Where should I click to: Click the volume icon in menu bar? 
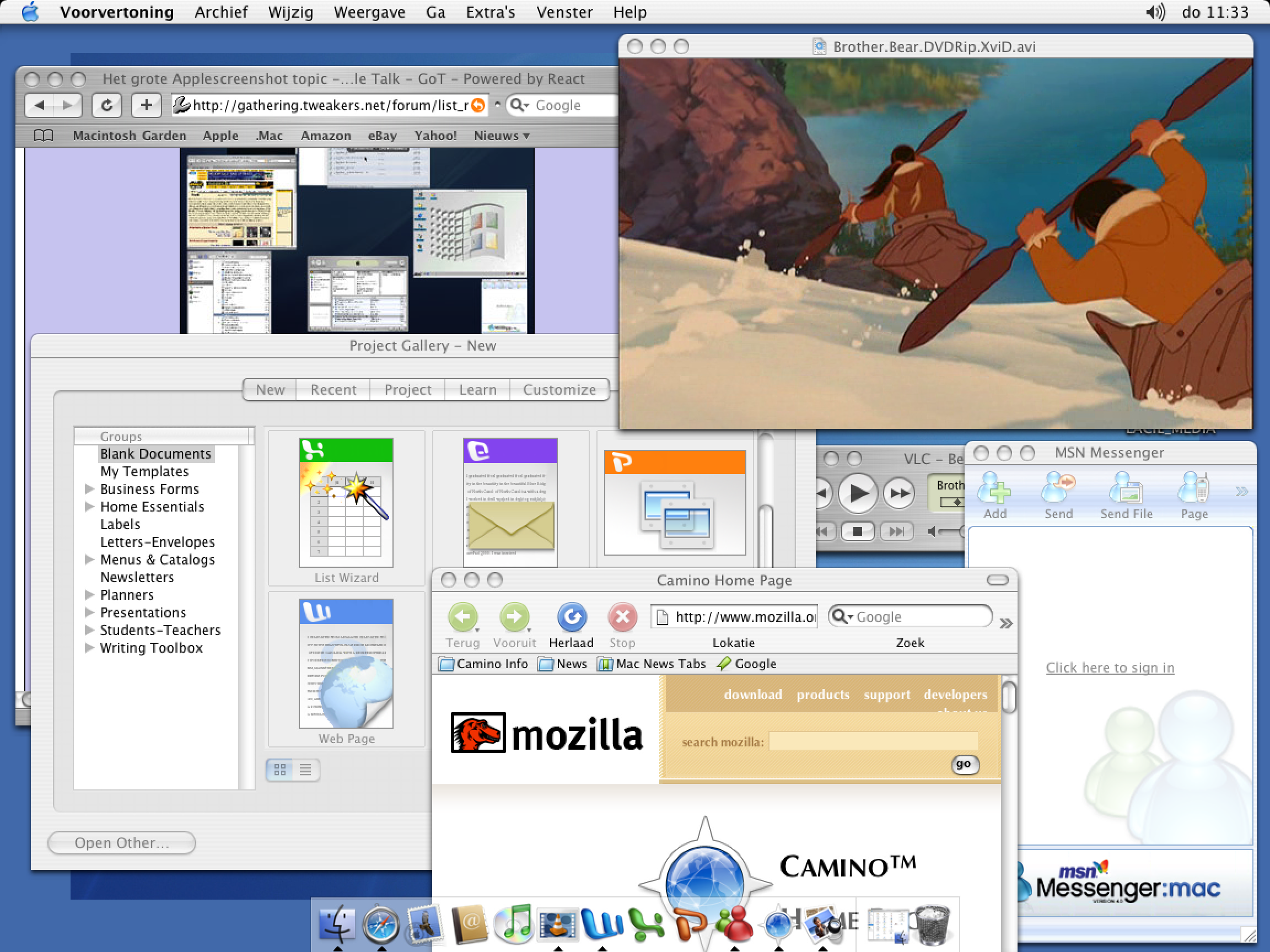click(1155, 12)
